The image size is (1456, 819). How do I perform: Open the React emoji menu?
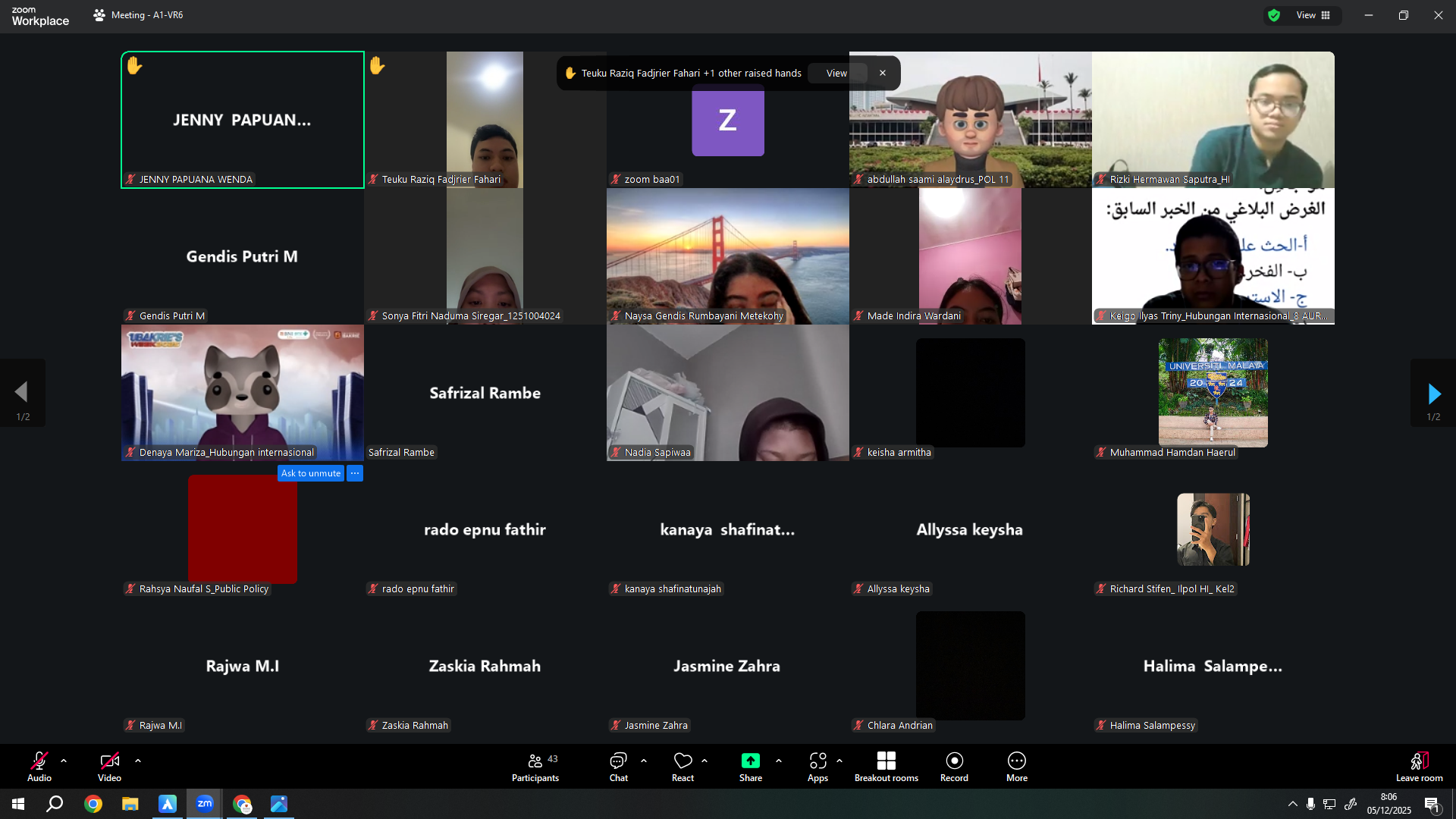click(x=682, y=766)
